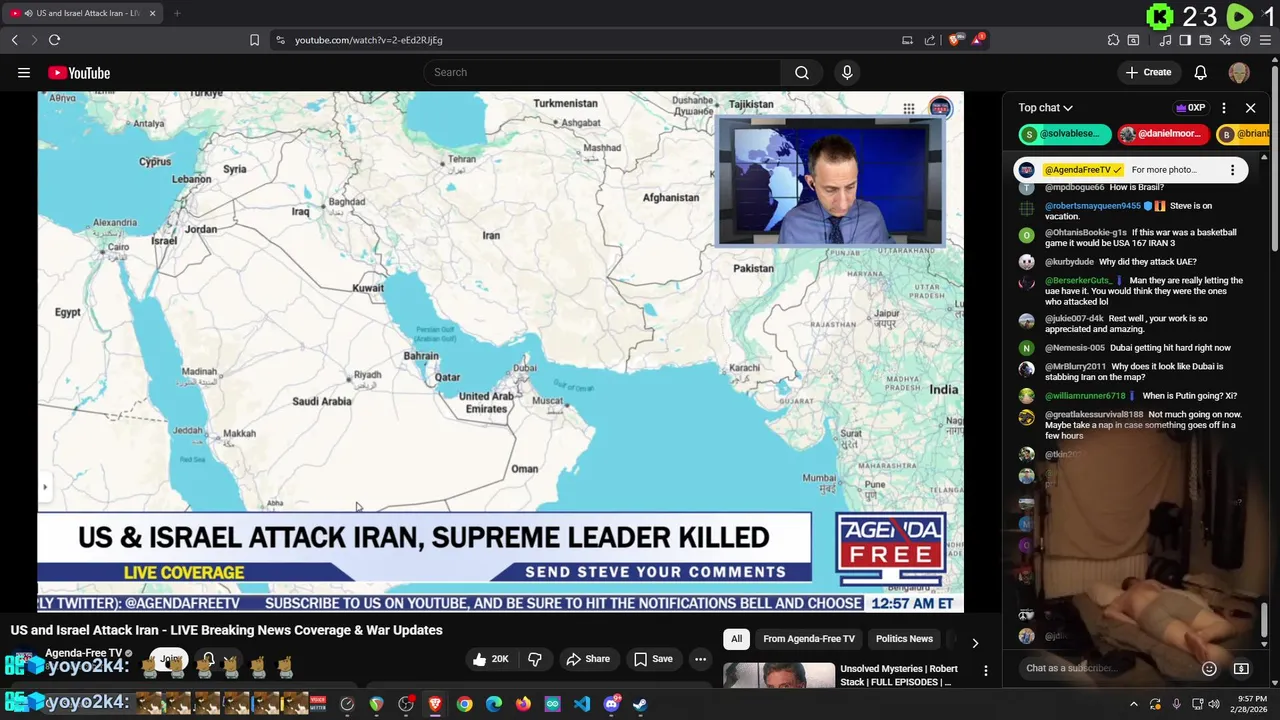Select From Agenda-Free TV chip

[x=809, y=639]
